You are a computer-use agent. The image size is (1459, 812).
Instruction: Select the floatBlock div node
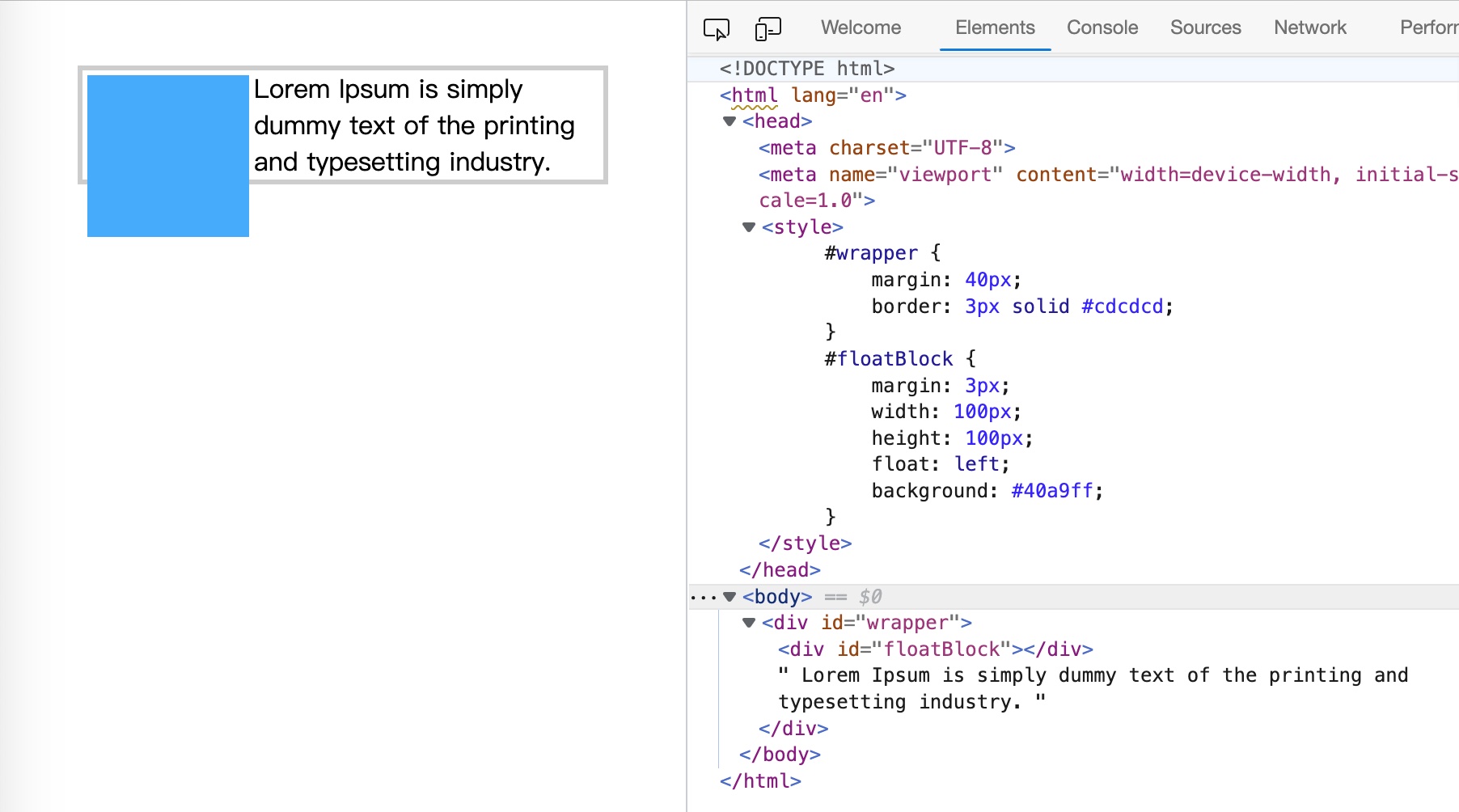[x=935, y=649]
